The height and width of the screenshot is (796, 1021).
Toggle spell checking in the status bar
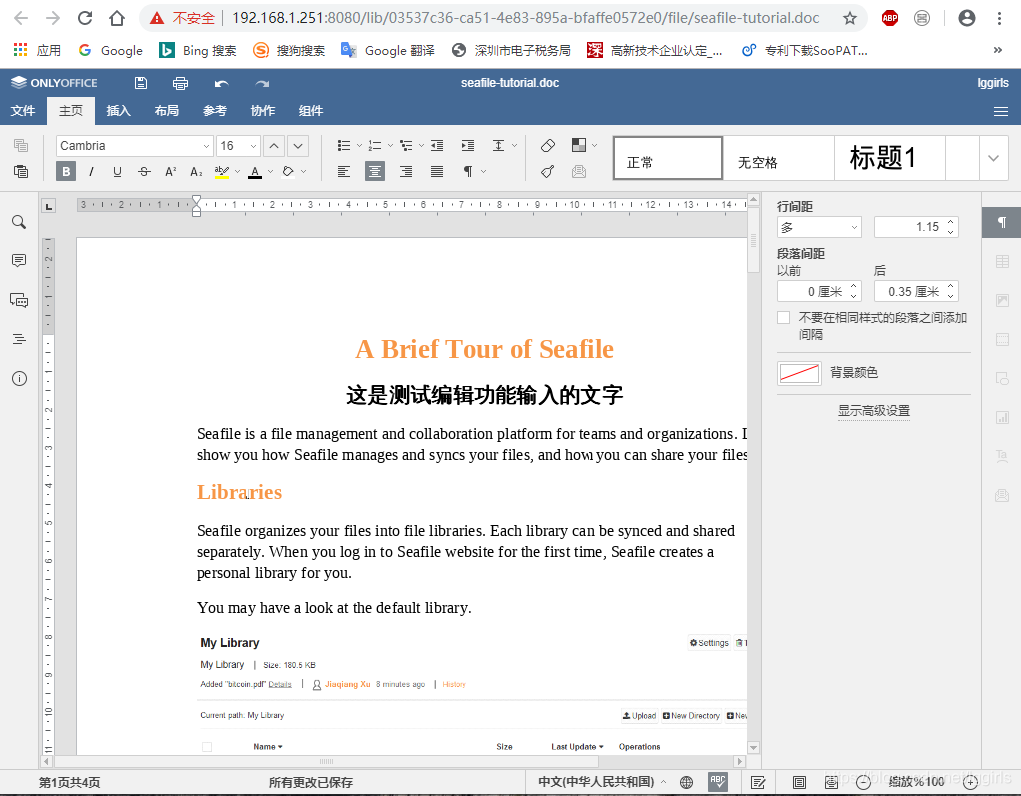tap(718, 782)
